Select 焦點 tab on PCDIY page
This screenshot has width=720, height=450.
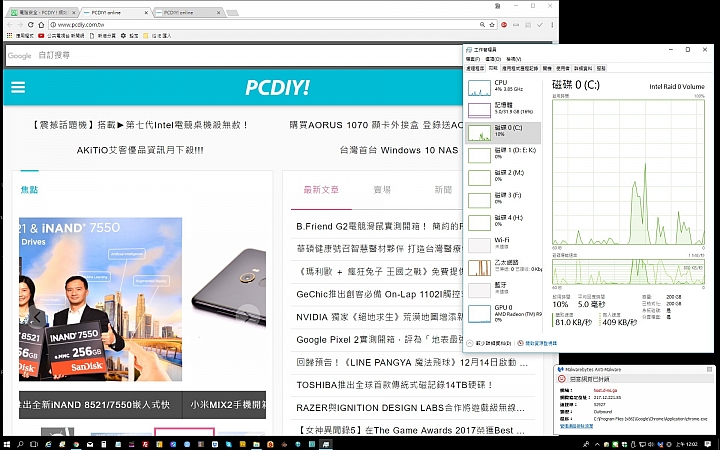[29, 190]
